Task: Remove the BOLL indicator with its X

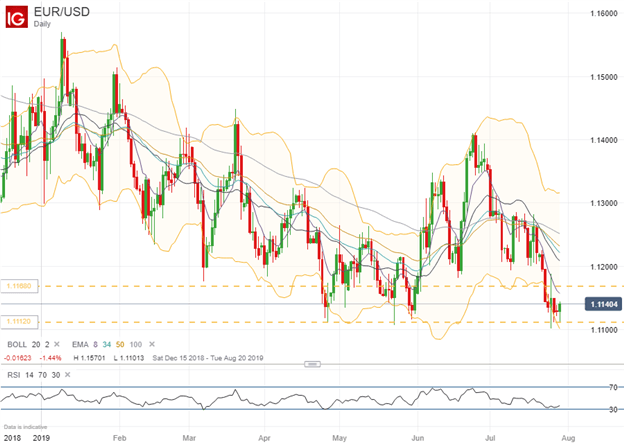Action: [57, 344]
